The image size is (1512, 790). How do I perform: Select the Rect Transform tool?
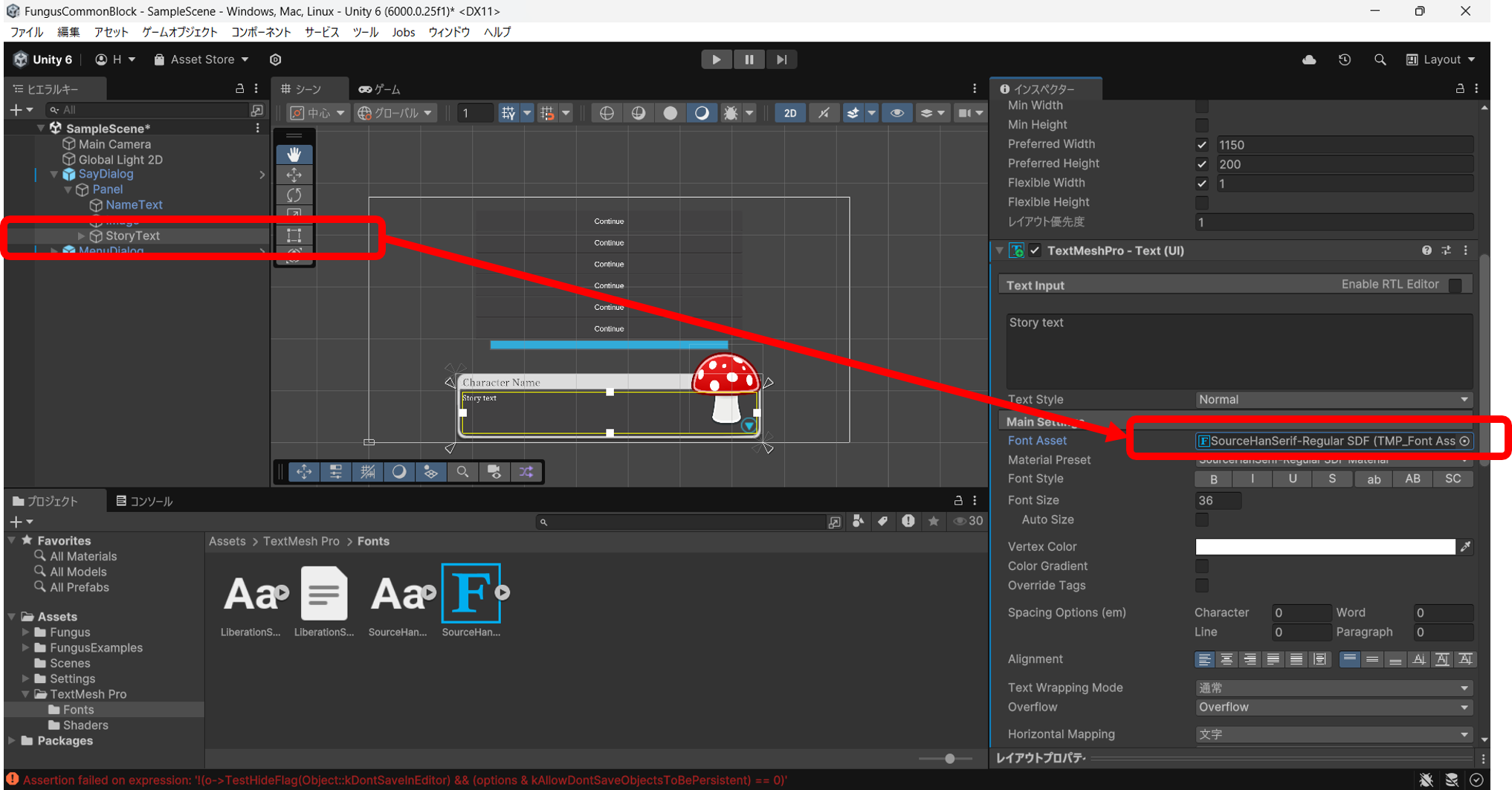point(294,235)
